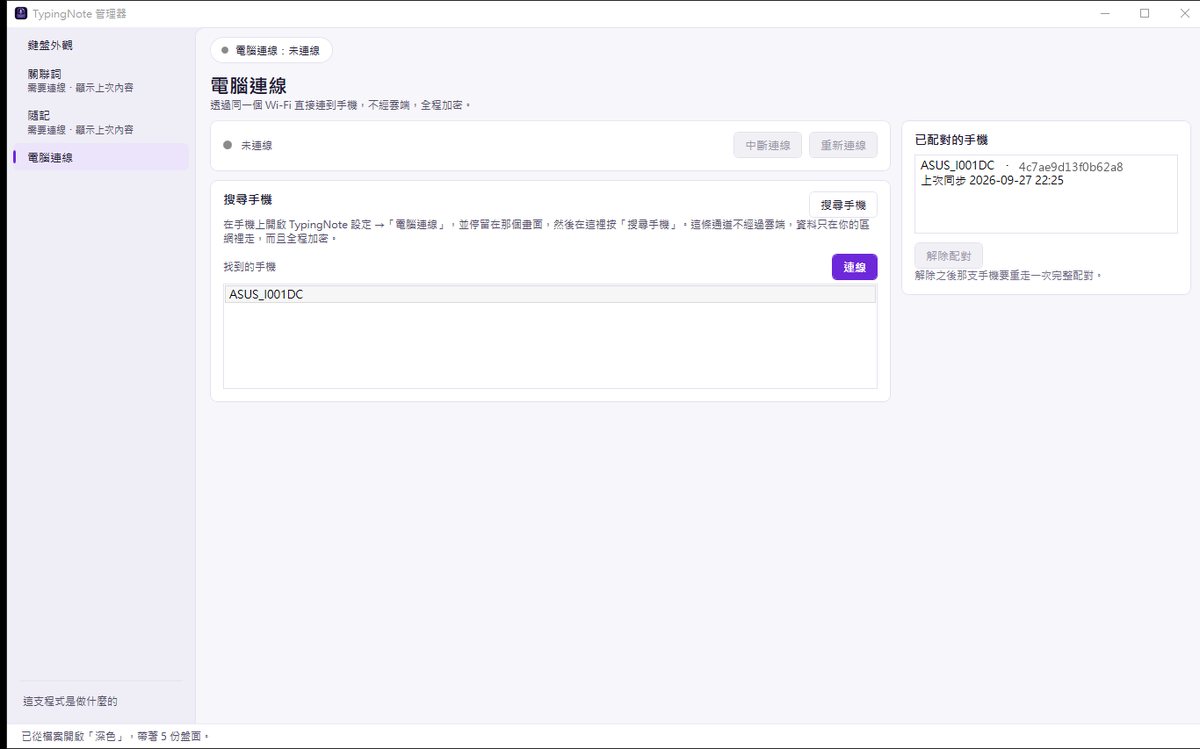Minimize the TypingNote window
This screenshot has height=749, width=1200.
point(1105,13)
